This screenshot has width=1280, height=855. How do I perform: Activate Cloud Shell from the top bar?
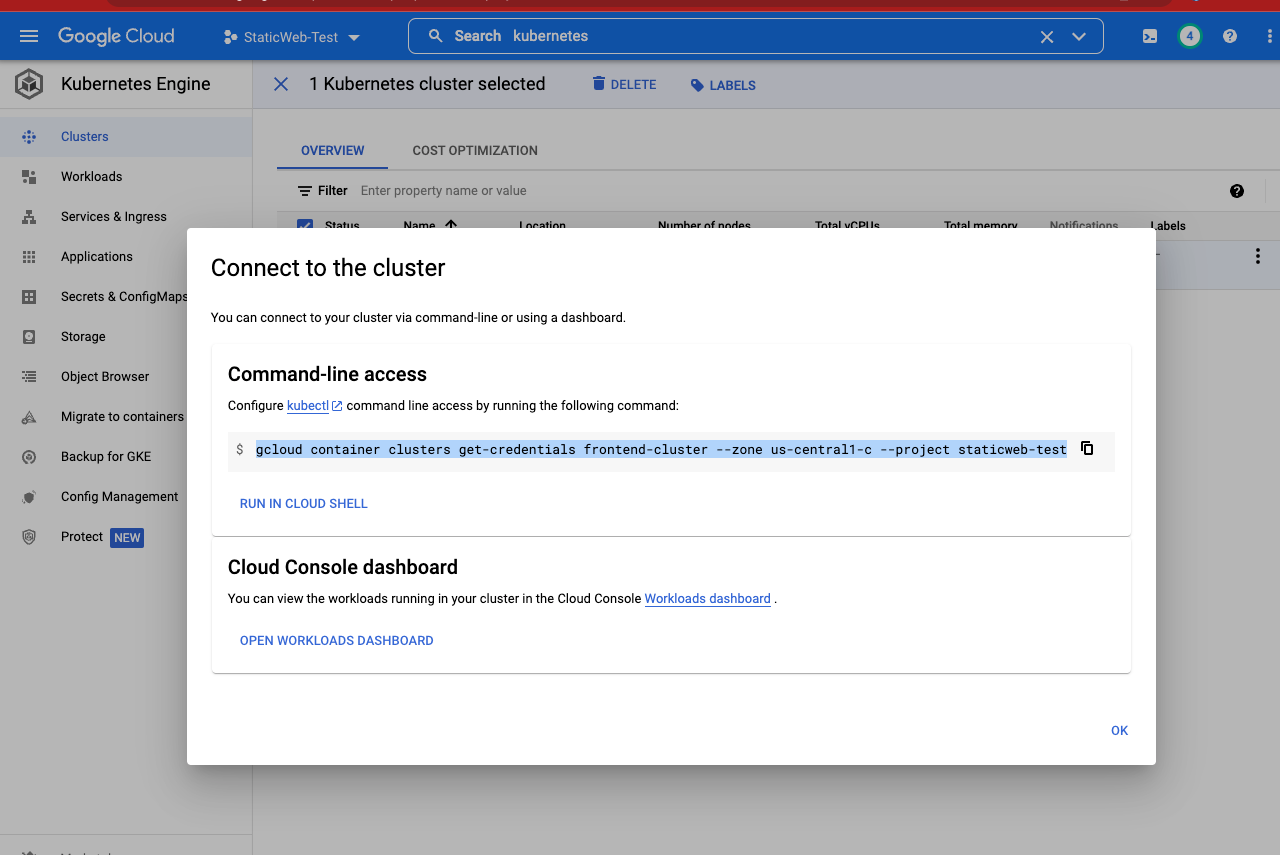(1149, 35)
